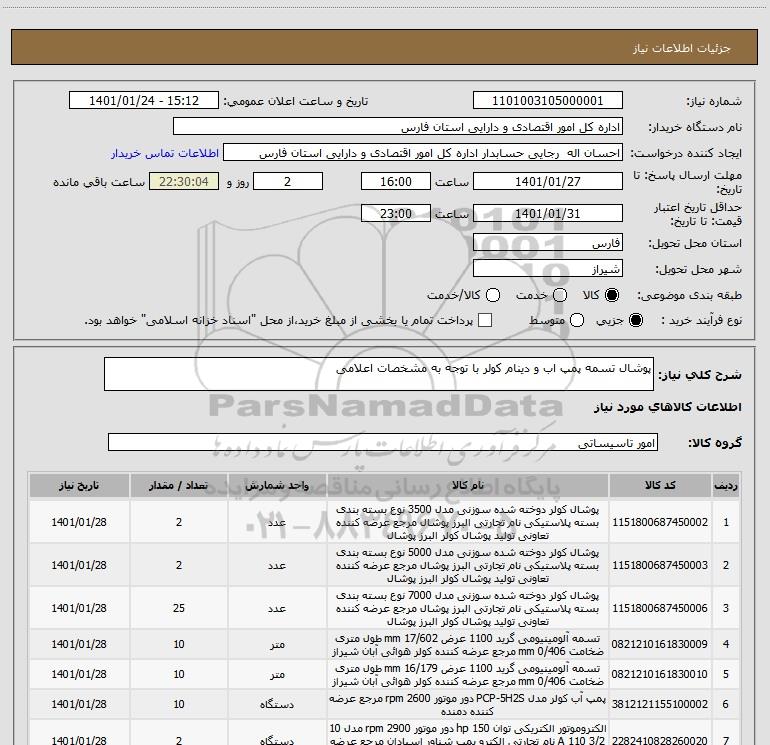Click item code 228241082826​0020
Viewport: 770px width, 745px height.
pyautogui.click(x=660, y=740)
